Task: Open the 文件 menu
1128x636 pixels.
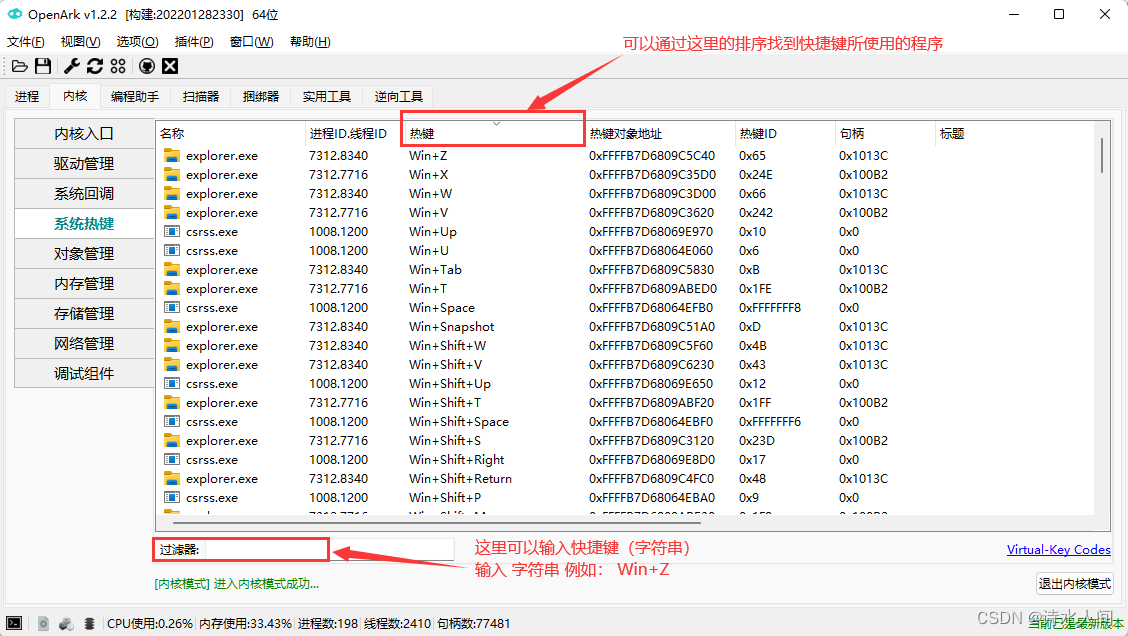Action: (x=25, y=41)
